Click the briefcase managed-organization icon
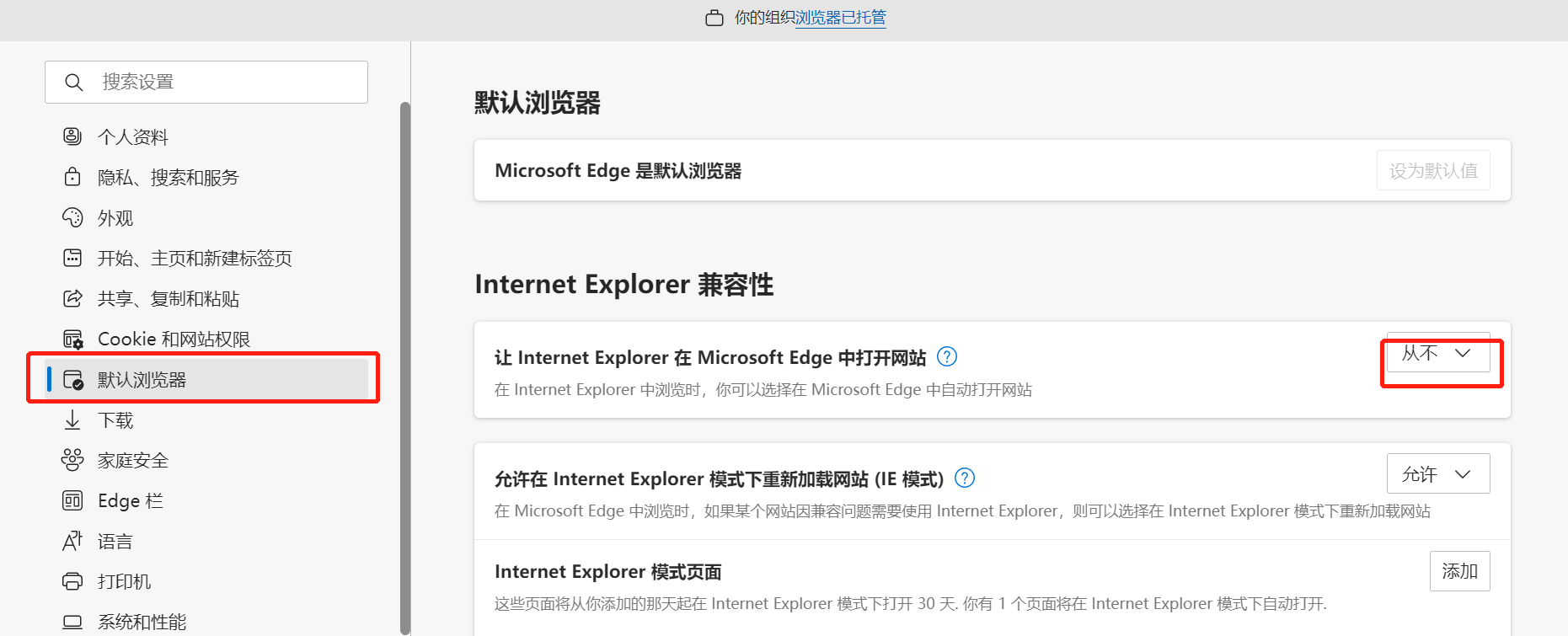 [714, 18]
